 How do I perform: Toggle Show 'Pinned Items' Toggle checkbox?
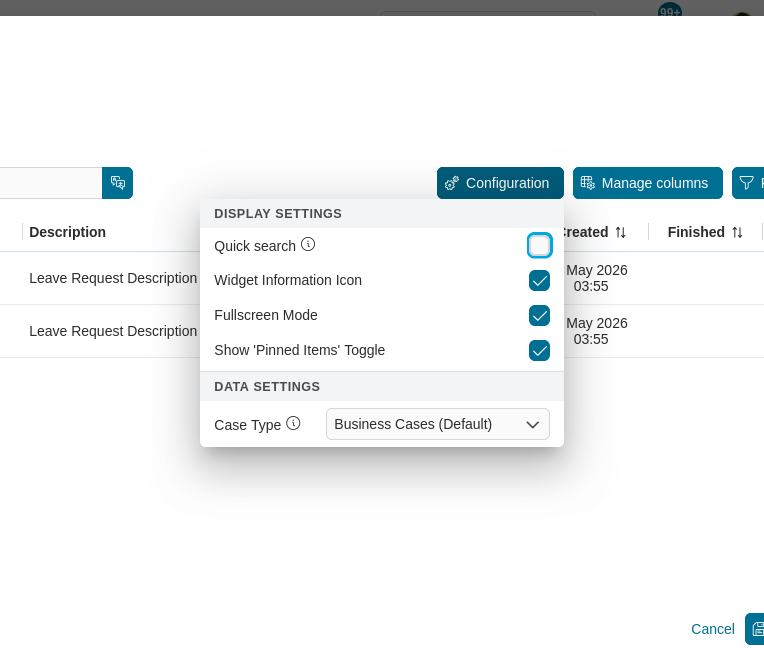539,350
